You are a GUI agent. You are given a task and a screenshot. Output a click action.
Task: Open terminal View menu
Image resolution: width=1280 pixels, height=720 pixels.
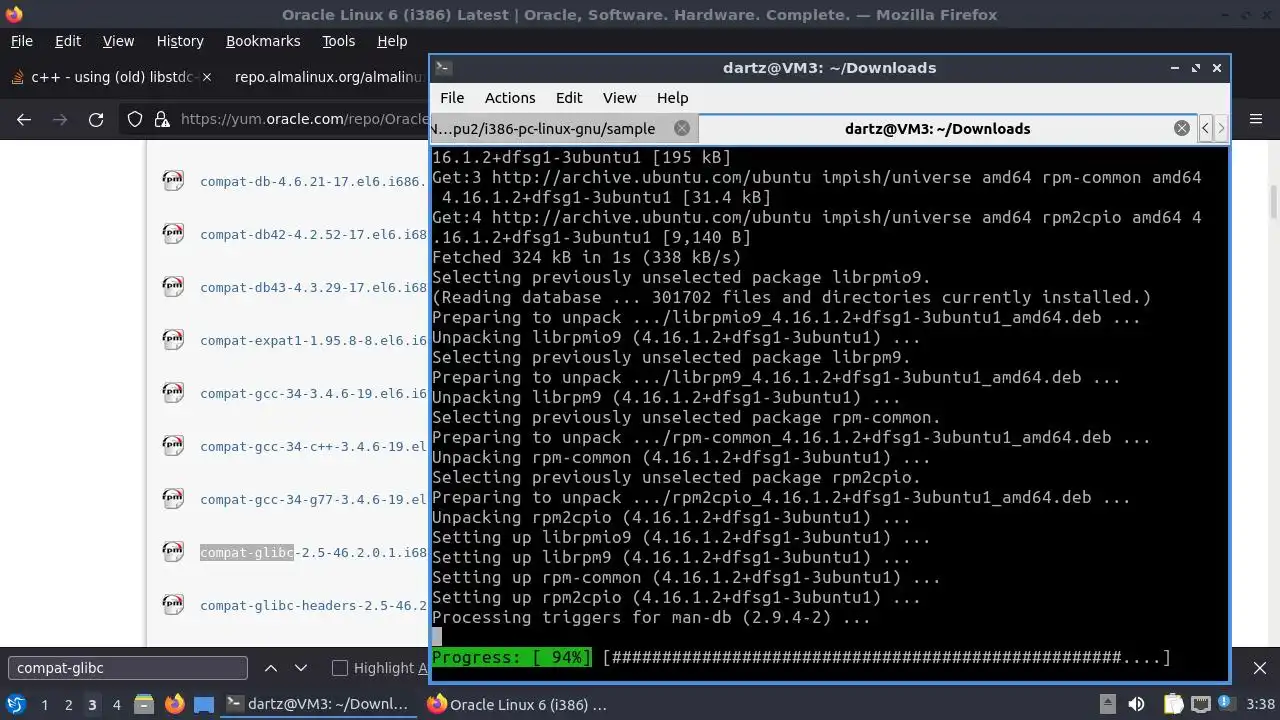coord(619,97)
